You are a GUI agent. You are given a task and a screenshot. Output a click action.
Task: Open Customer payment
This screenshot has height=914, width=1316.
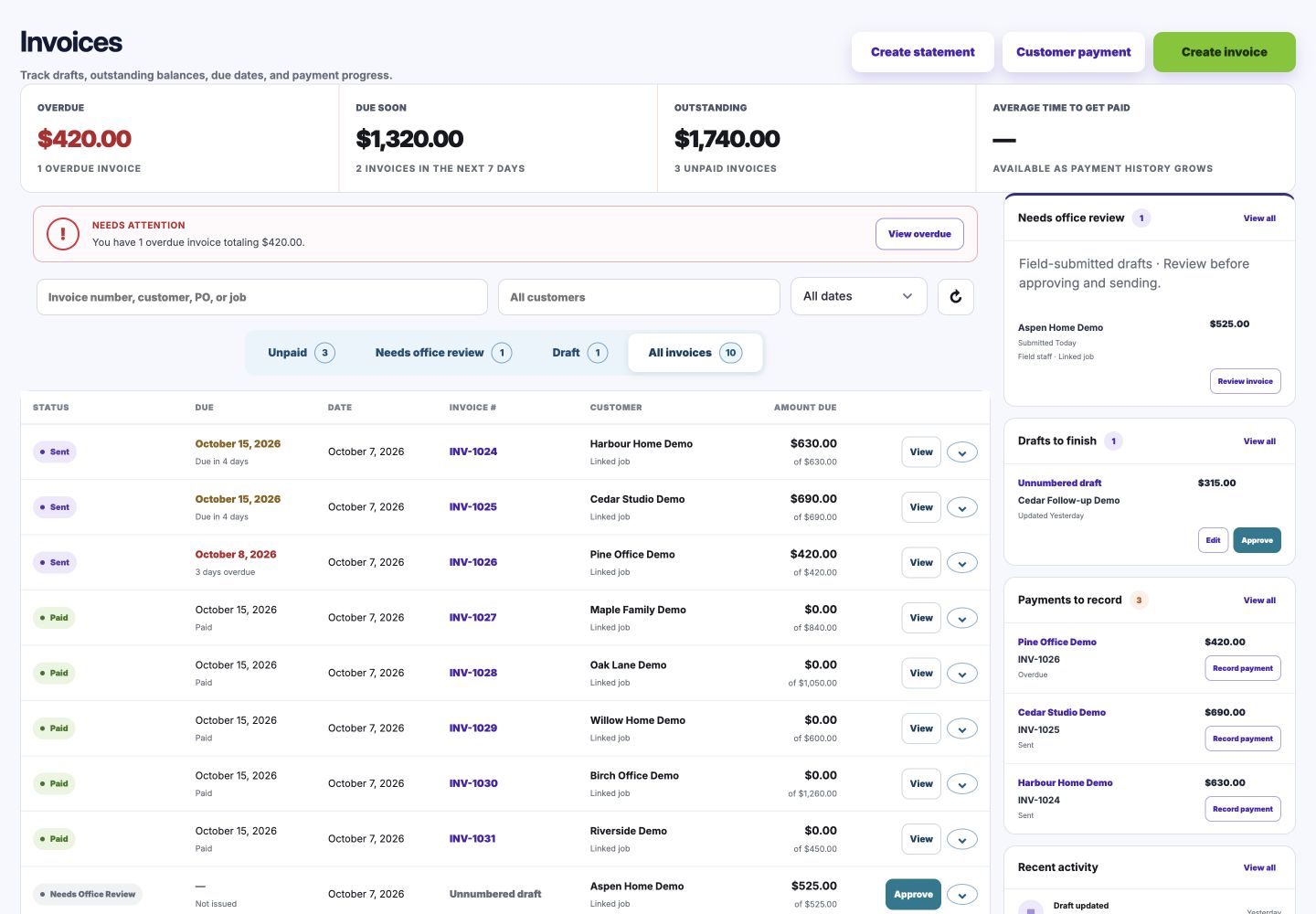click(x=1074, y=52)
